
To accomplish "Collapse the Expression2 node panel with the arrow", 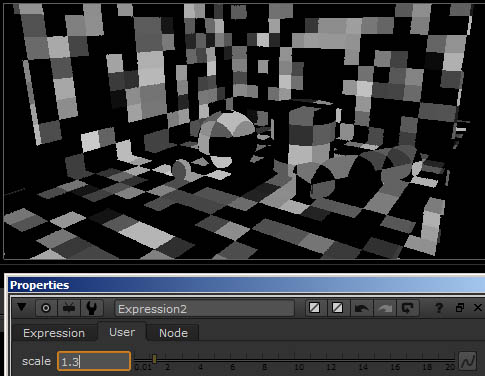I will click(22, 307).
